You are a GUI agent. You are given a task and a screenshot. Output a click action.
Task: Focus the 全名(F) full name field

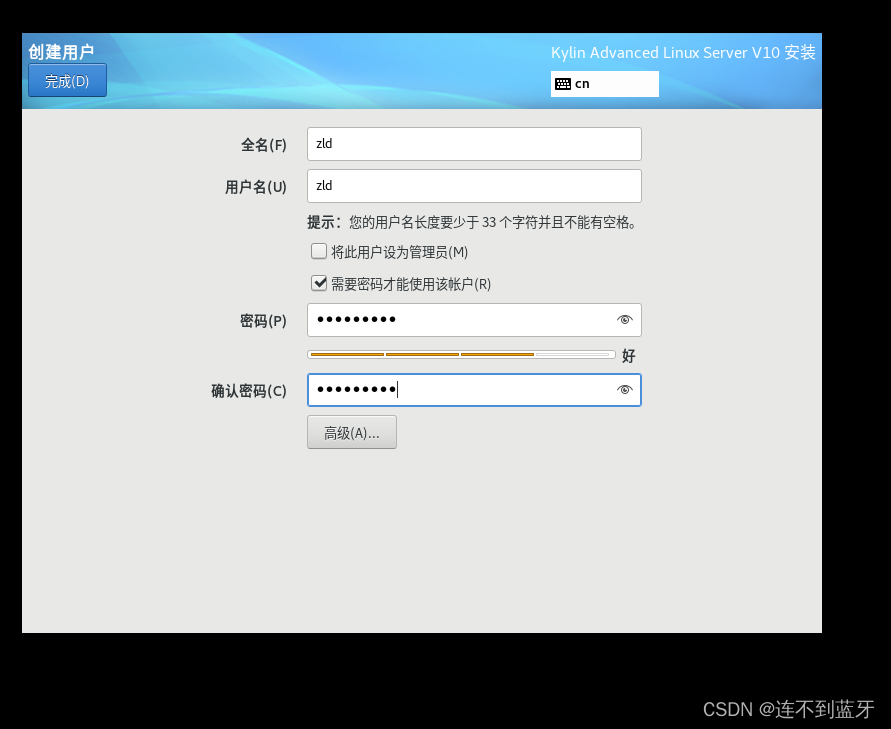point(474,144)
